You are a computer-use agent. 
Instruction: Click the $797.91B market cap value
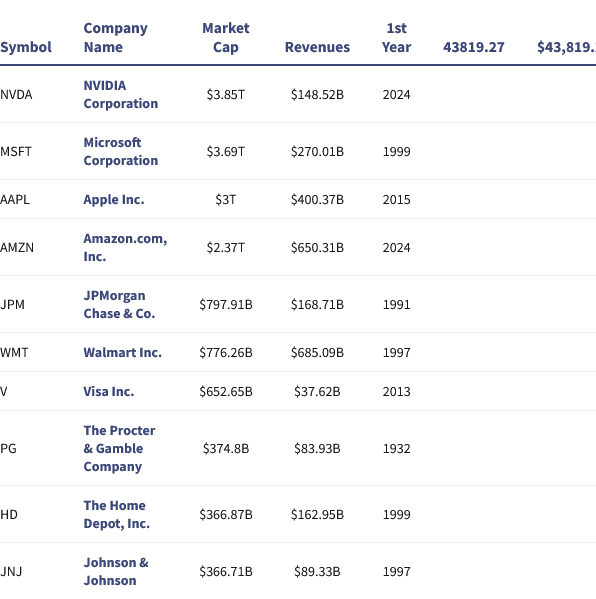point(226,304)
